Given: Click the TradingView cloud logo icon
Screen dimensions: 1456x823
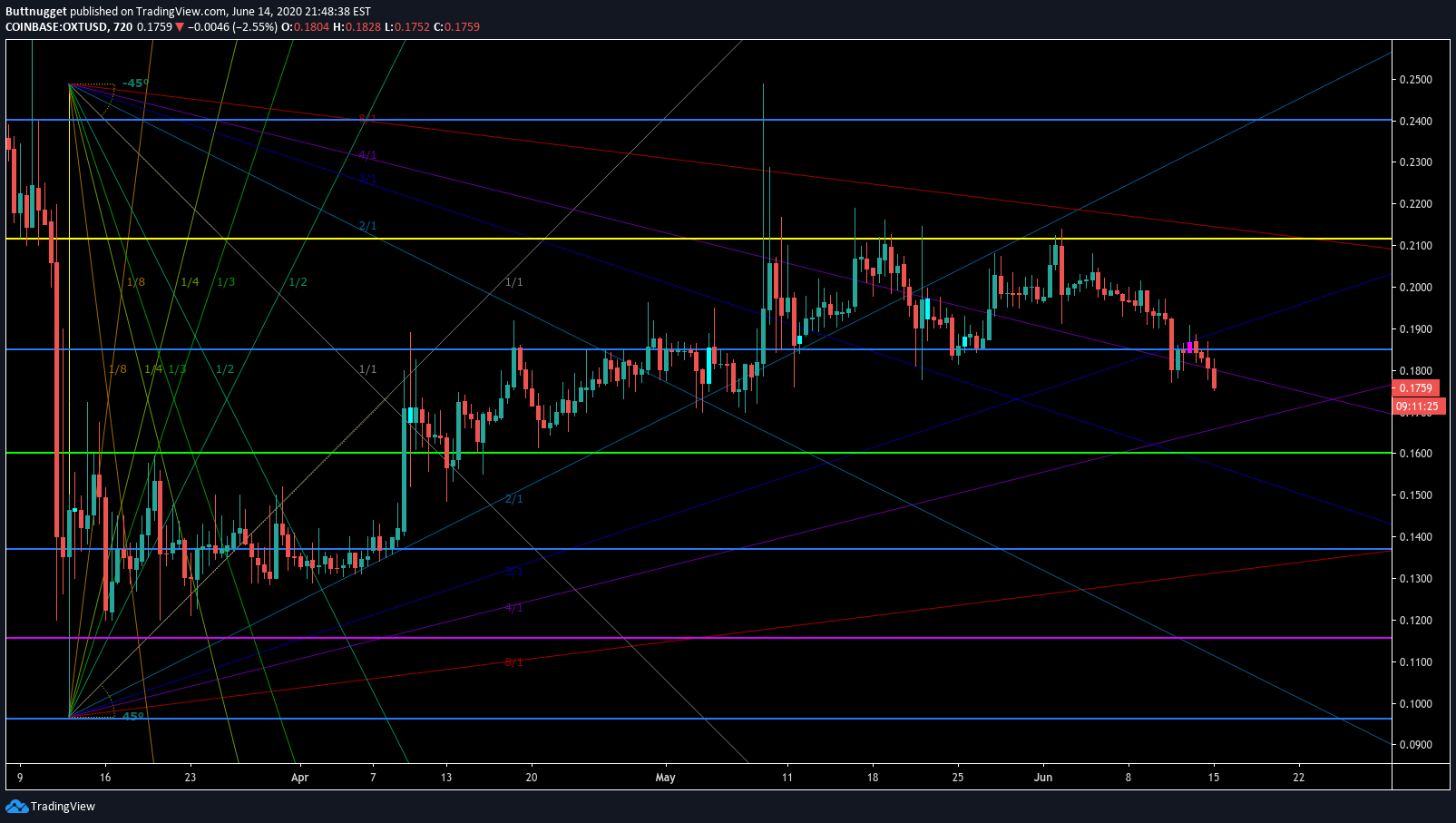Looking at the screenshot, I should click(x=16, y=806).
